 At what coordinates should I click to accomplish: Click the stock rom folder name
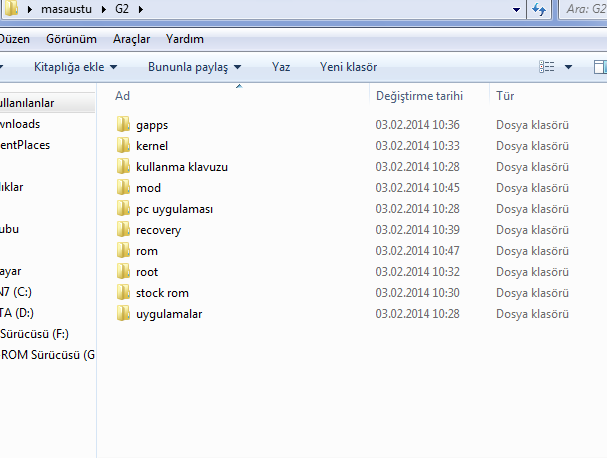tap(162, 293)
